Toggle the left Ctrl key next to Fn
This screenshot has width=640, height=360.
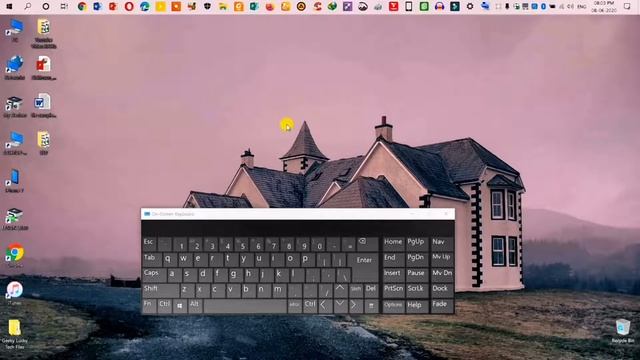164,306
